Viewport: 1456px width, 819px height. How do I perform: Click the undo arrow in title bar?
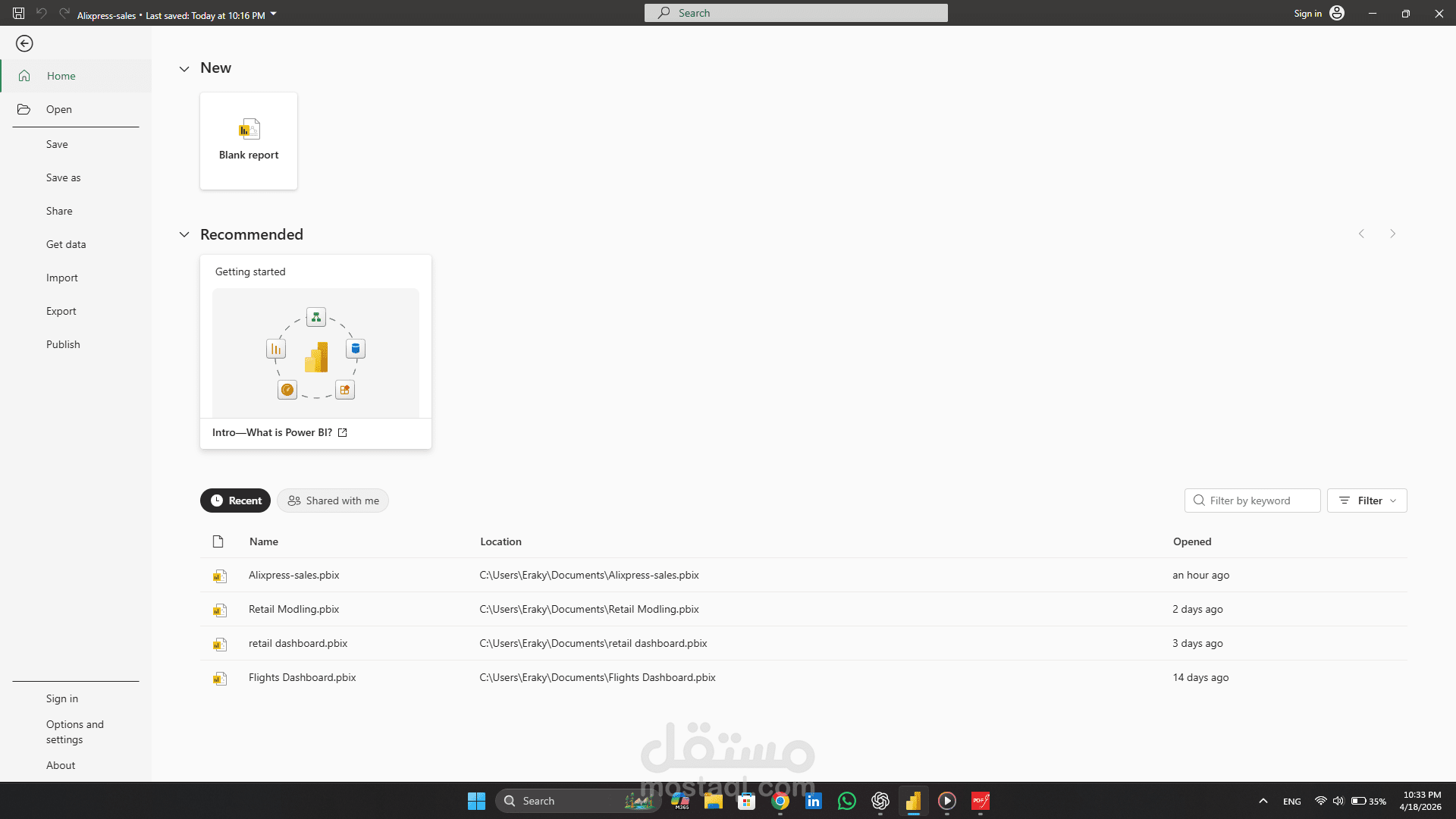41,13
